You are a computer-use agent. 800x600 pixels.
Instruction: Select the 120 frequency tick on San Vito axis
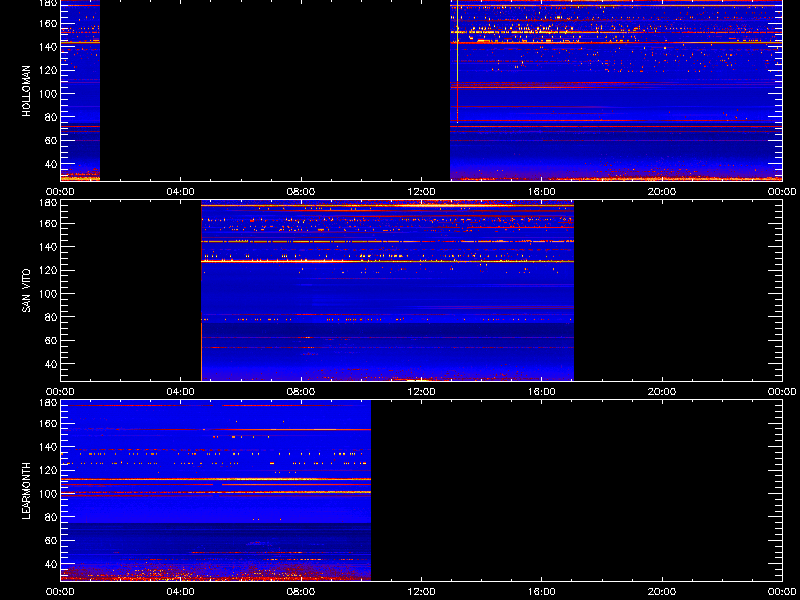pos(49,270)
